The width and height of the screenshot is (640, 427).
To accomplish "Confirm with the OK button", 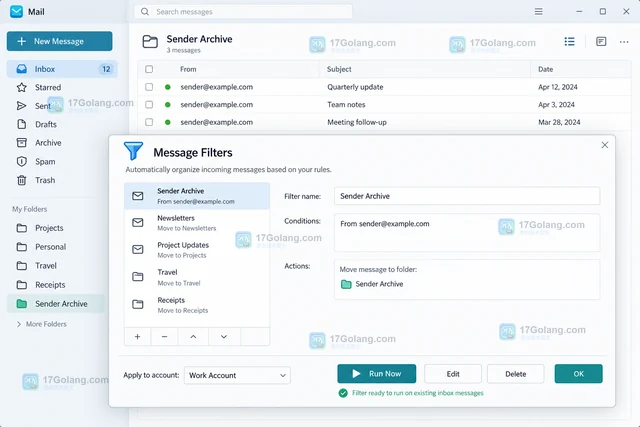I will click(578, 374).
